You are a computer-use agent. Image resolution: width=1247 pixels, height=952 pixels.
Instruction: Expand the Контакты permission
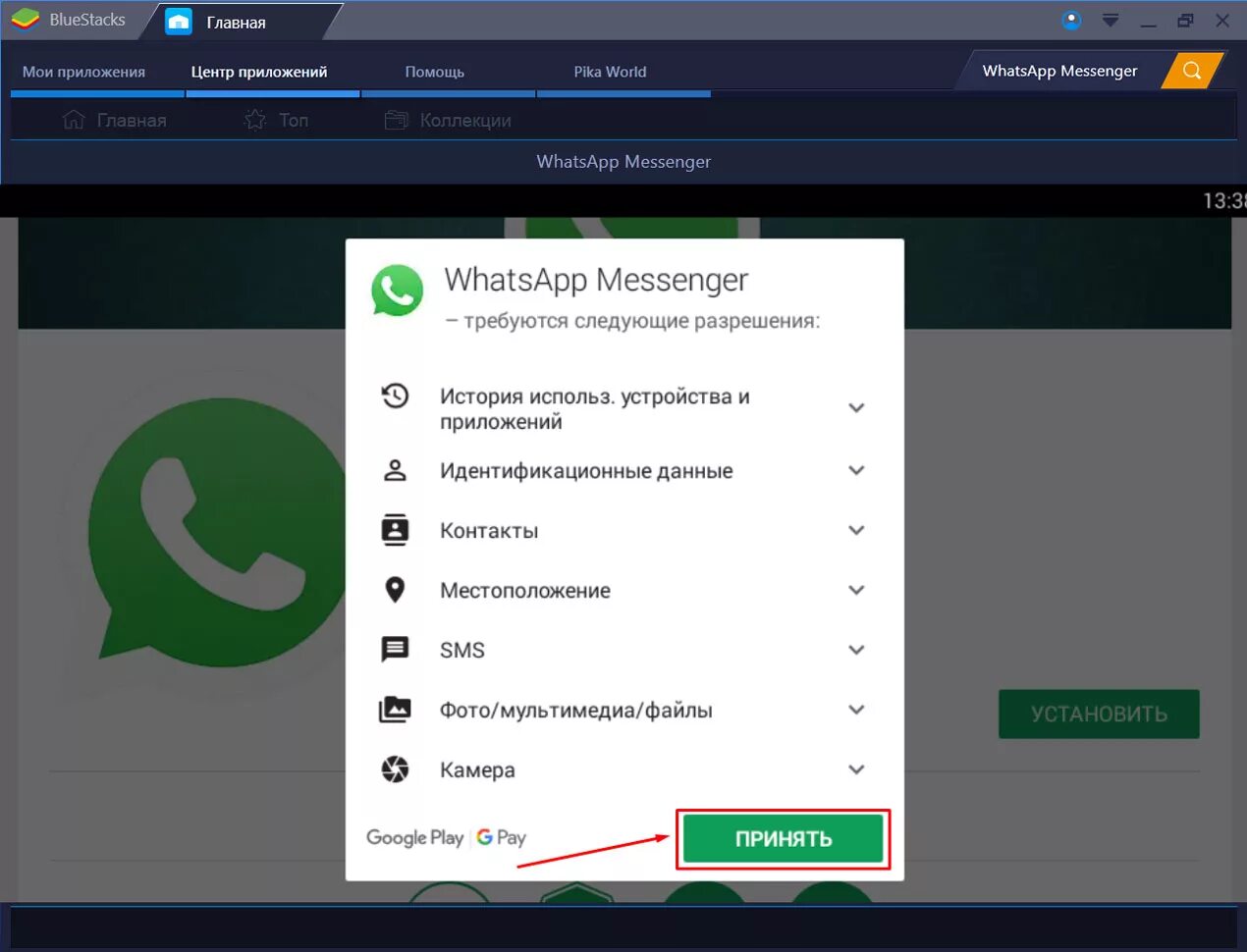(x=856, y=530)
